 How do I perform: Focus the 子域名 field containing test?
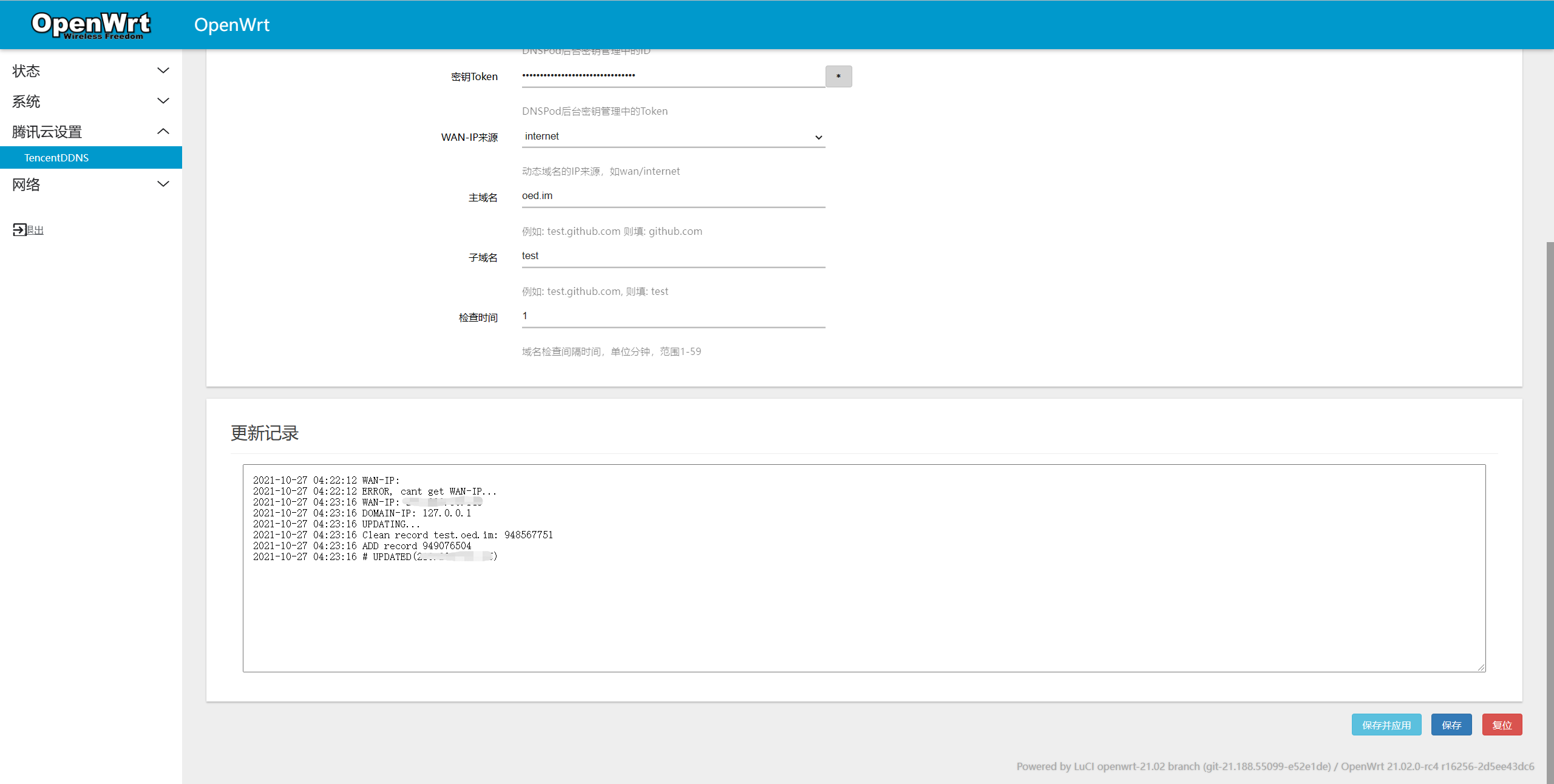click(673, 256)
